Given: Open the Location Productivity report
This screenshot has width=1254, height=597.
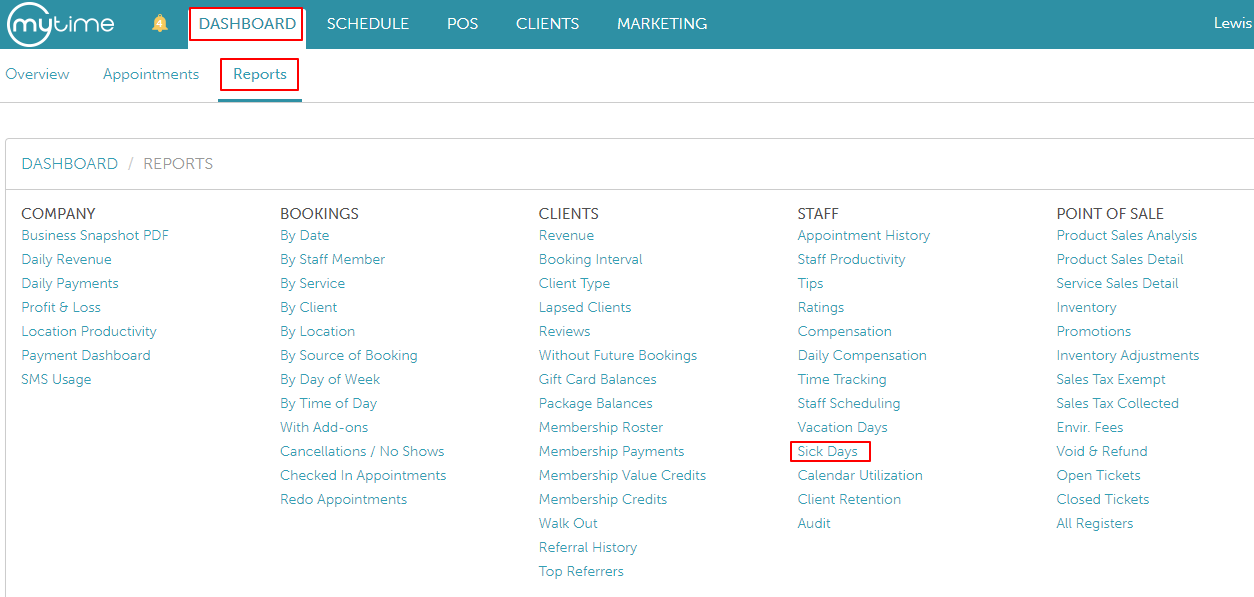Looking at the screenshot, I should tap(89, 332).
